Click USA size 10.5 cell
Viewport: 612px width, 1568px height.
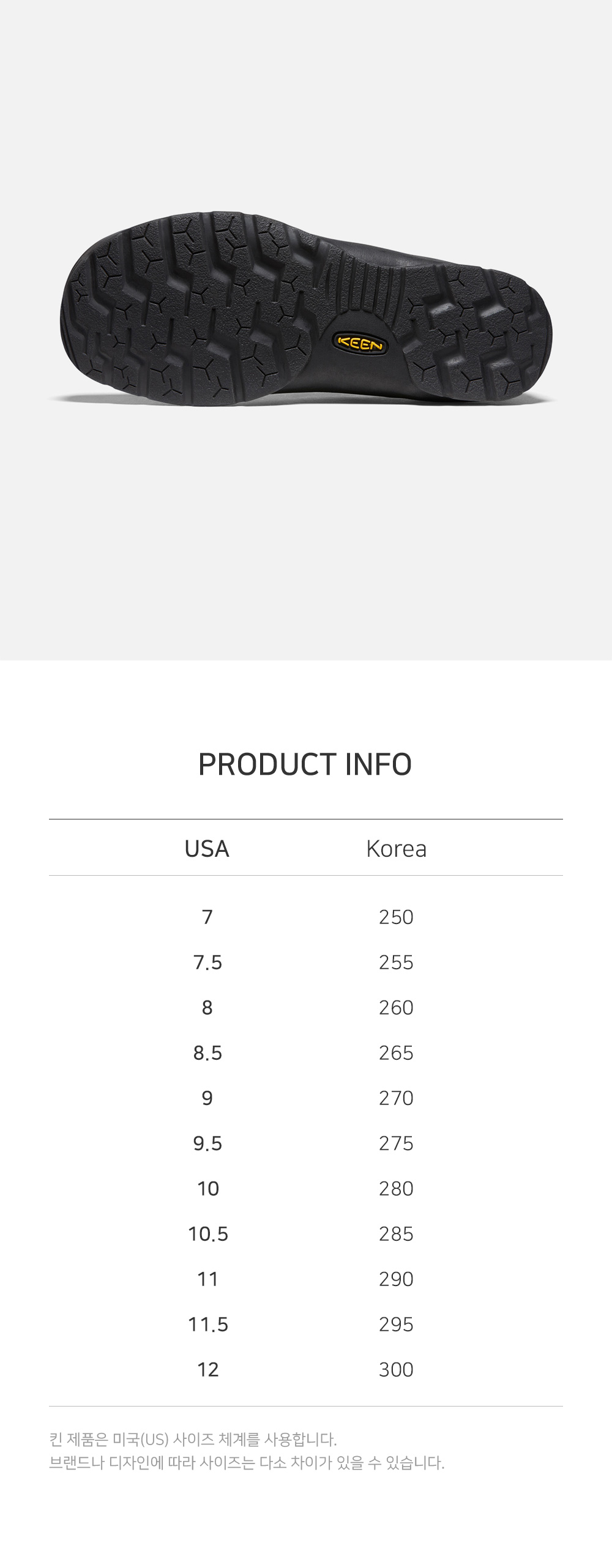pyautogui.click(x=207, y=1233)
